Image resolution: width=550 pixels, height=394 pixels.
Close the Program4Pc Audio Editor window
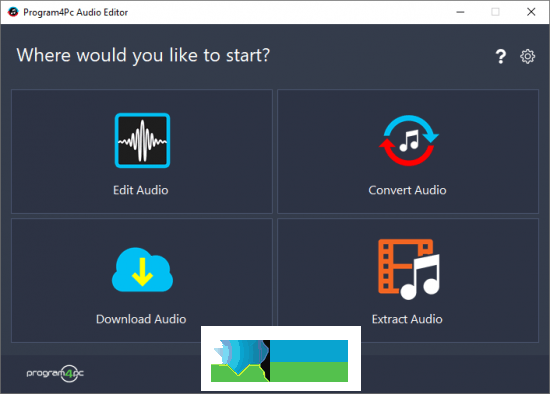click(x=531, y=12)
